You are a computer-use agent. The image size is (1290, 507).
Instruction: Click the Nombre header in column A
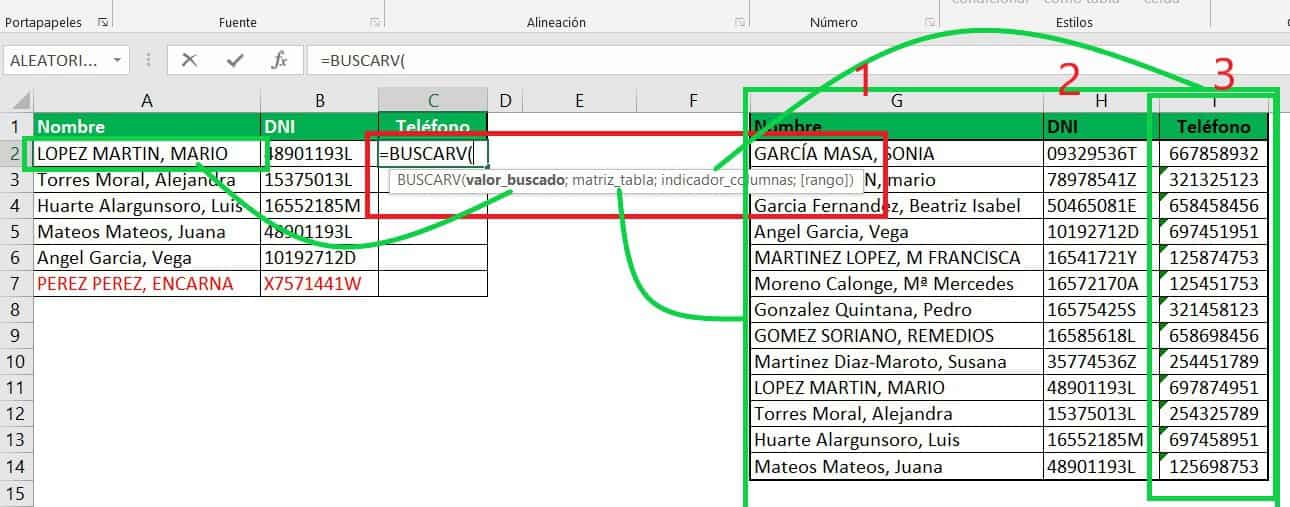[147, 127]
